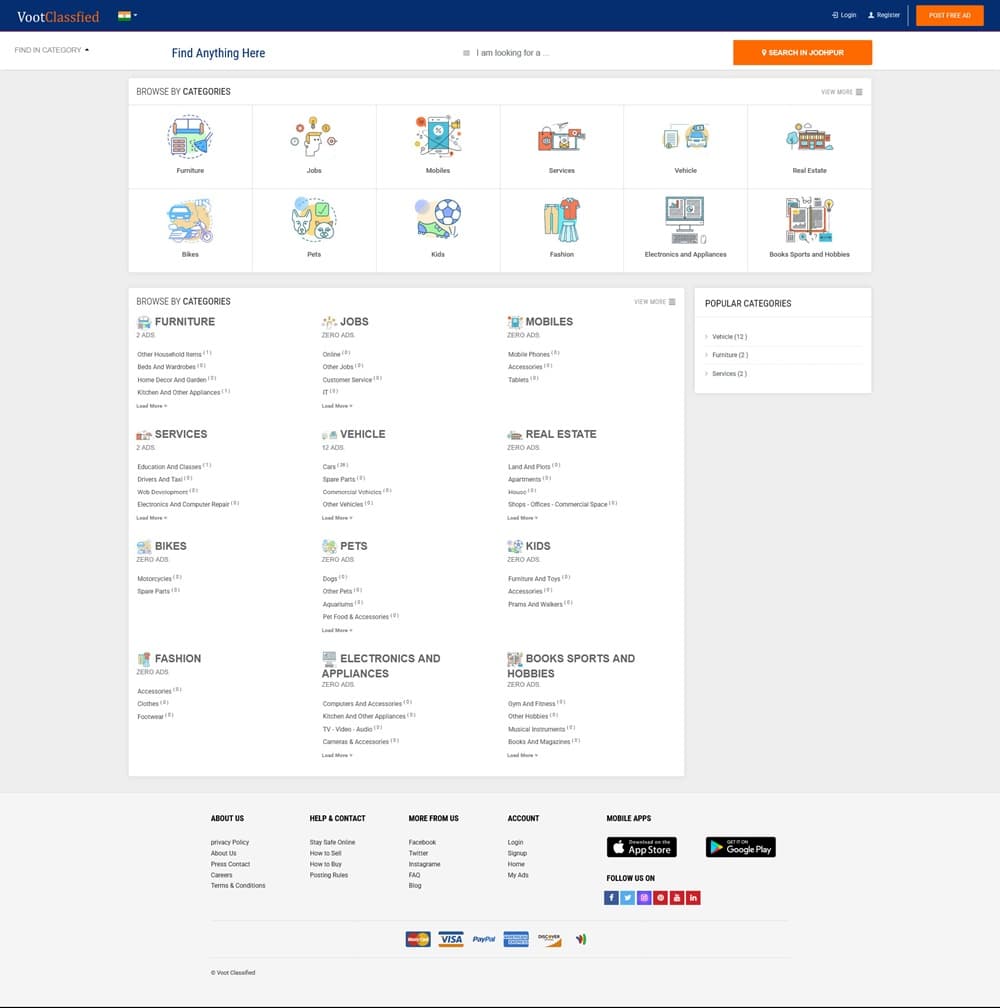
Task: Open the Cars subcategory link
Action: (329, 467)
